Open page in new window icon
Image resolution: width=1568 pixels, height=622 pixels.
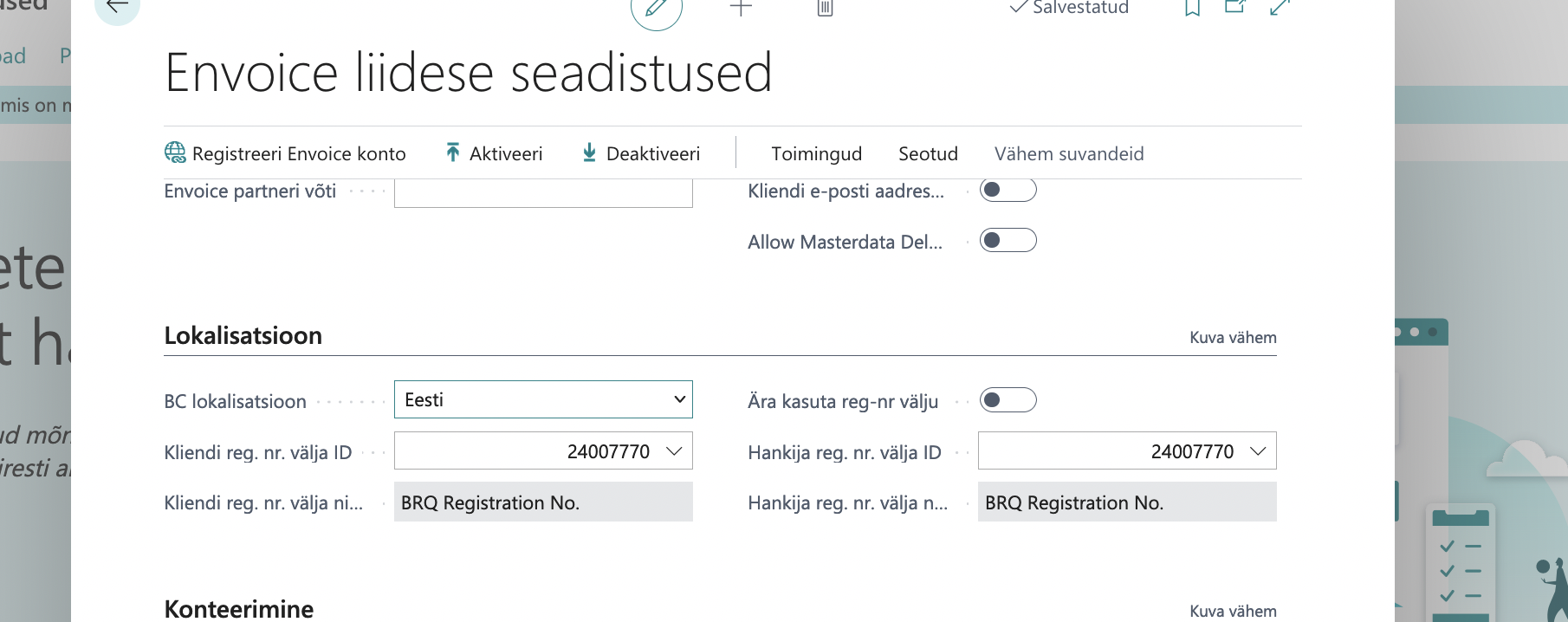(x=1234, y=7)
